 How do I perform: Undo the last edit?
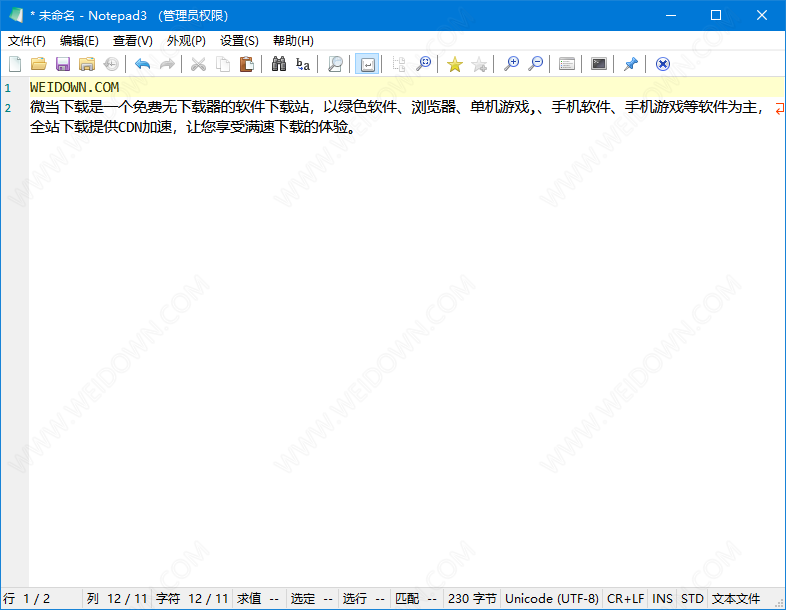pyautogui.click(x=143, y=64)
